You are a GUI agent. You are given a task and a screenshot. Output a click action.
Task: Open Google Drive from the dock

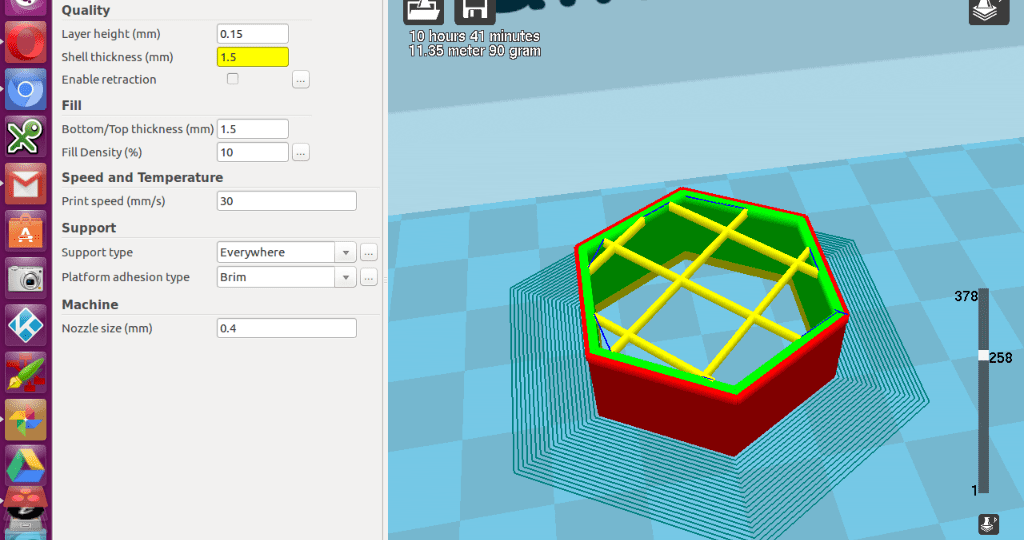point(26,466)
